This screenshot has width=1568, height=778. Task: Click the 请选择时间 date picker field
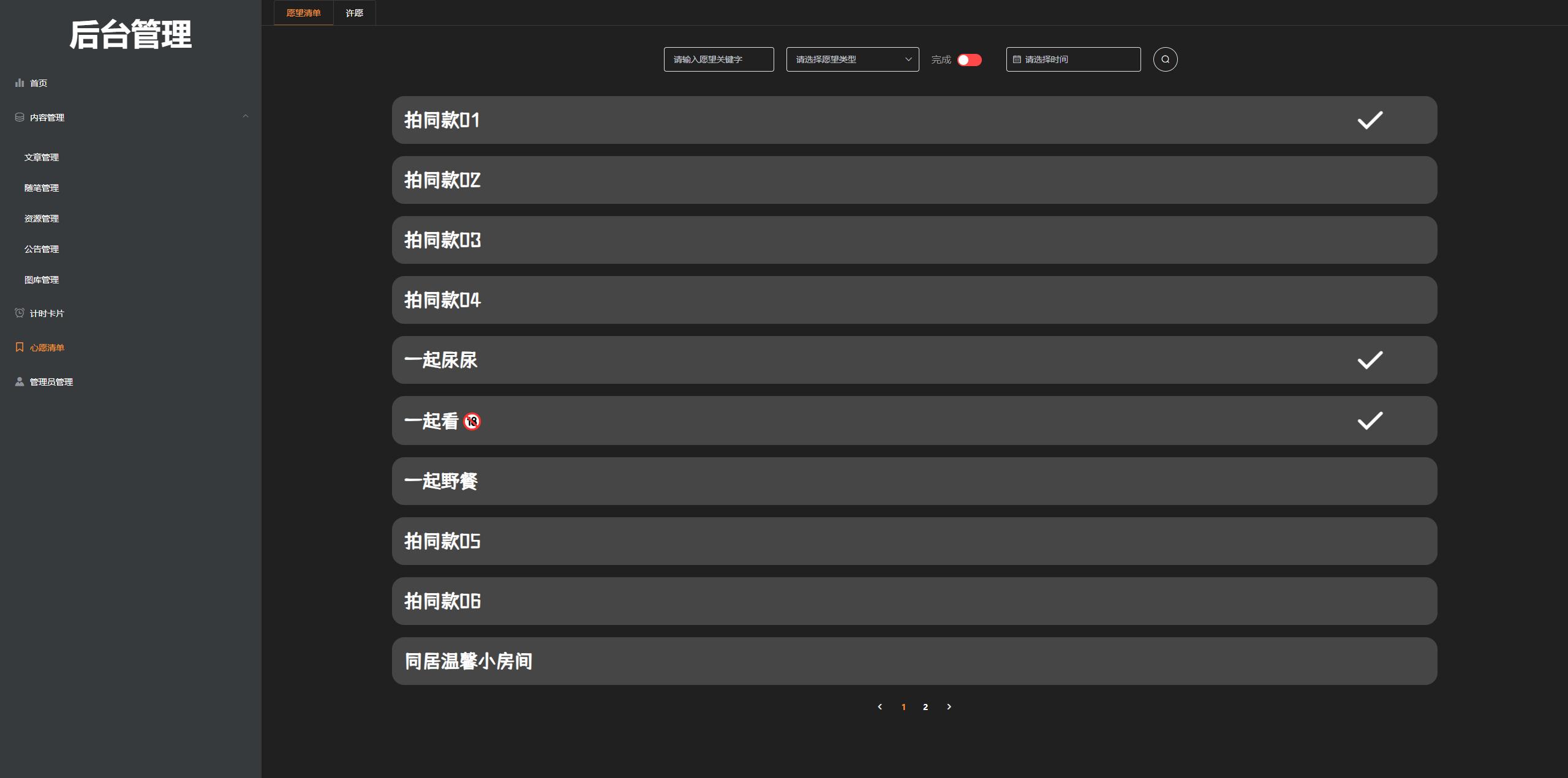click(x=1073, y=59)
